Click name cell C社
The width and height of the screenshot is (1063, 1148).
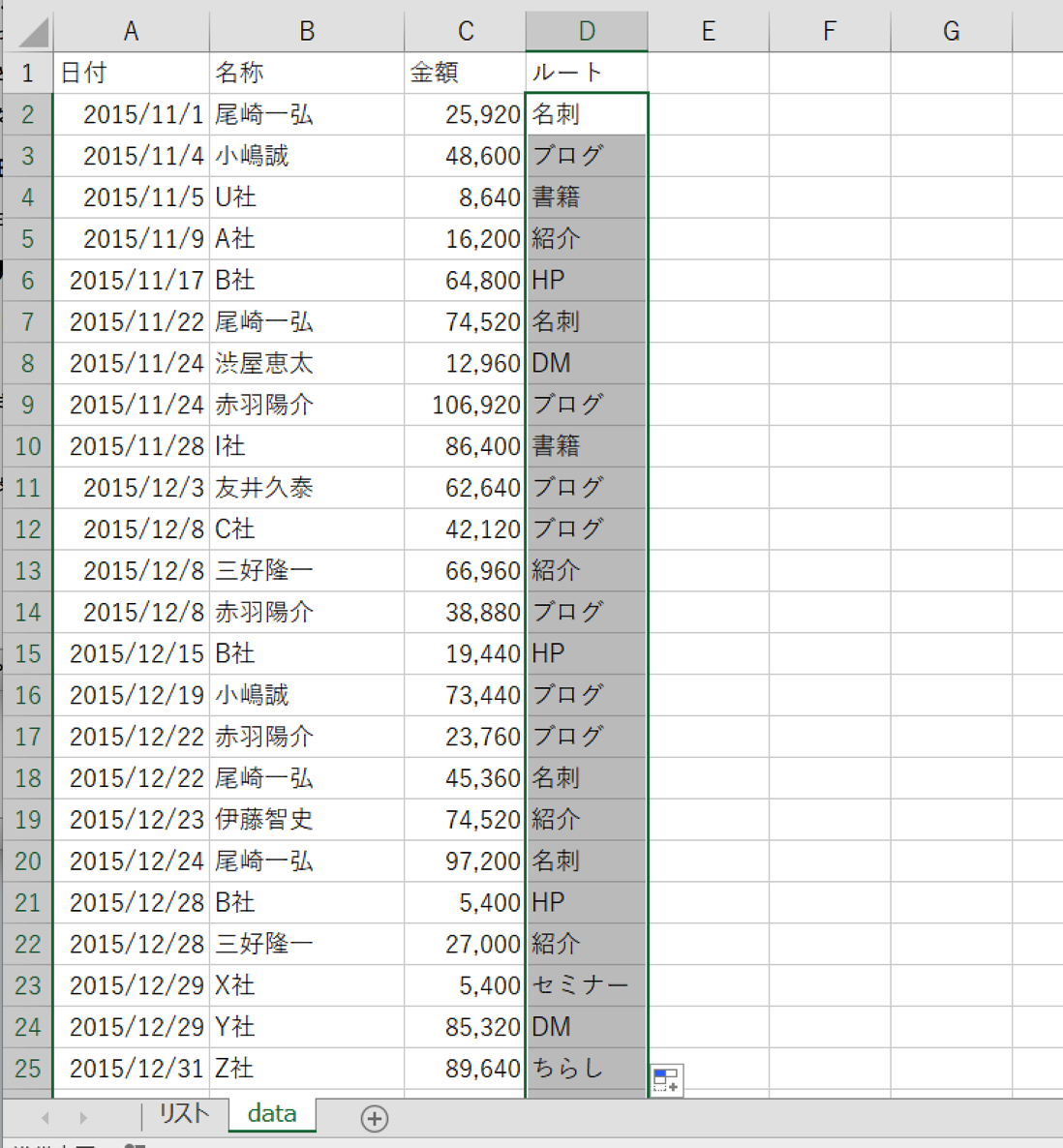coord(307,529)
